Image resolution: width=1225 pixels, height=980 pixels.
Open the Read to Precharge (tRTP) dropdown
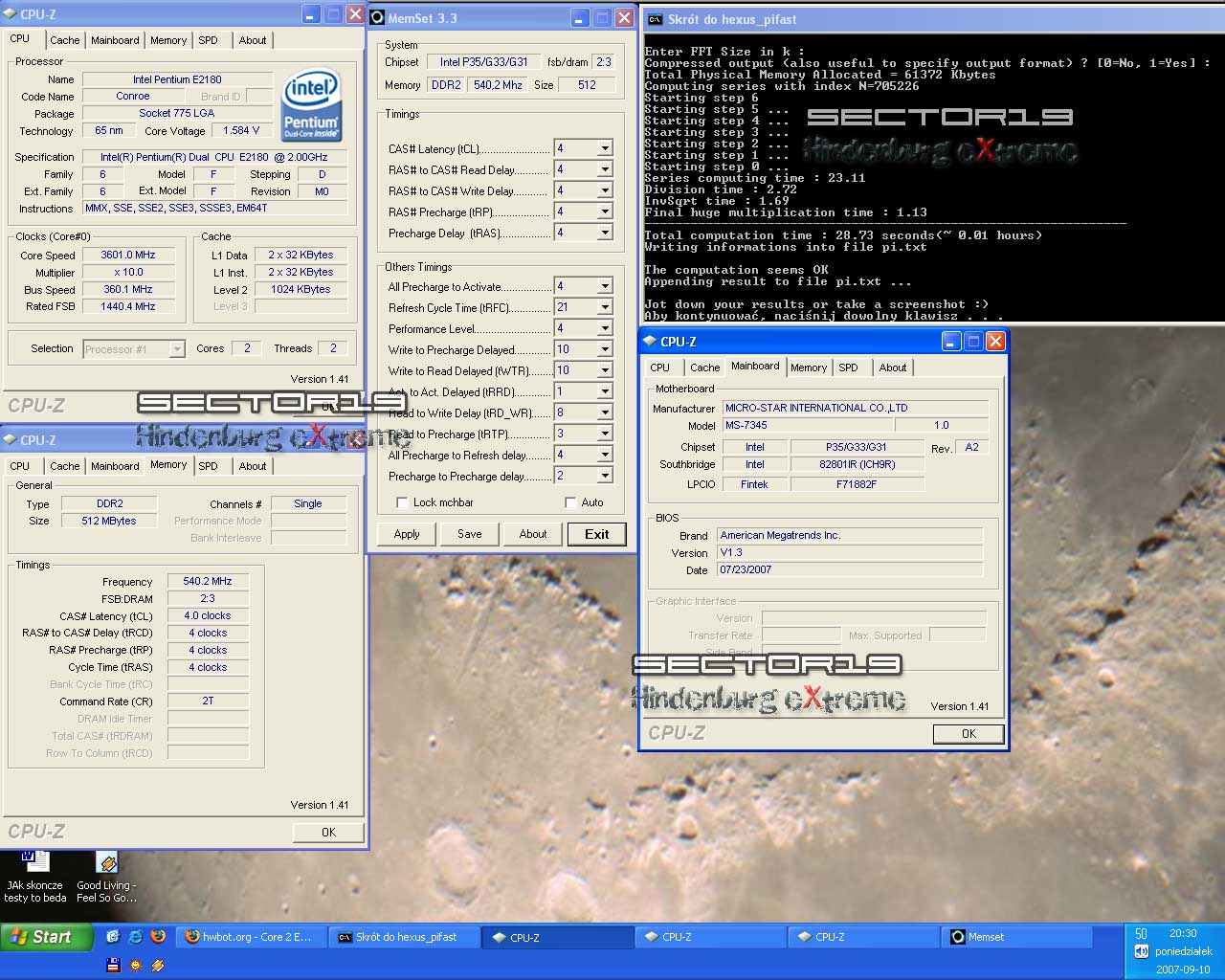click(x=605, y=434)
